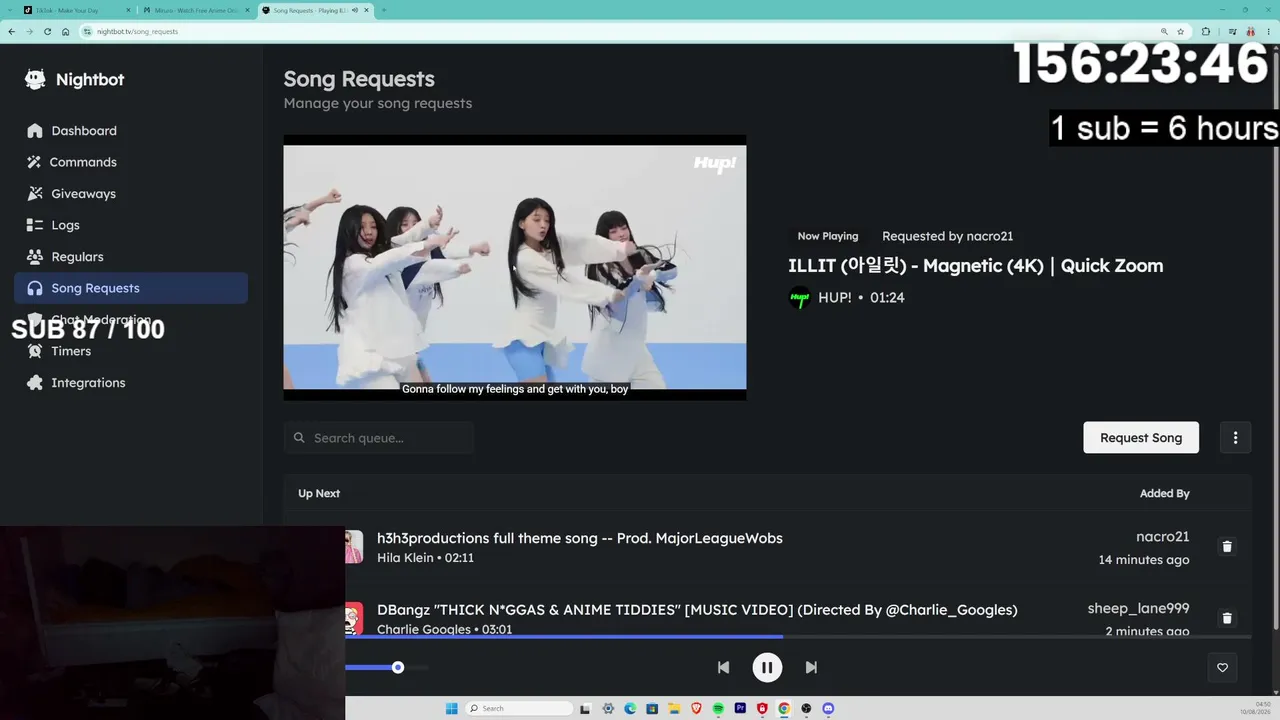Open Premiere Pro from the taskbar
The width and height of the screenshot is (1280, 720).
click(x=740, y=708)
